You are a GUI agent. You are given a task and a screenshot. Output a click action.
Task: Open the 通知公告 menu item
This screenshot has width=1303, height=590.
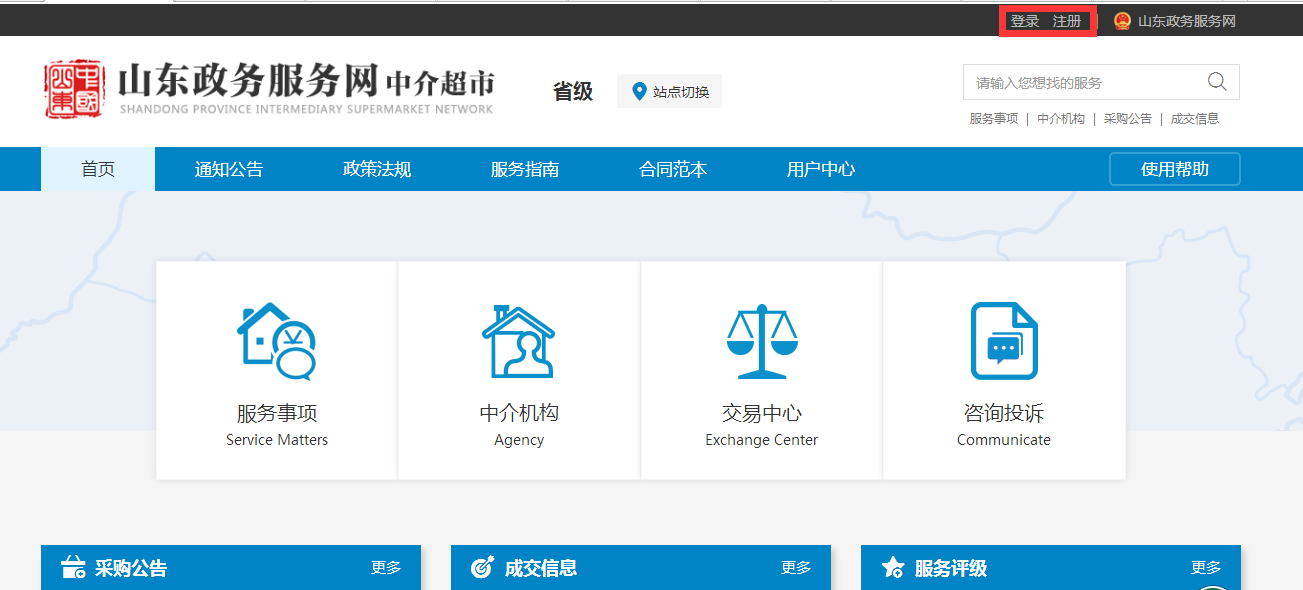(x=229, y=169)
